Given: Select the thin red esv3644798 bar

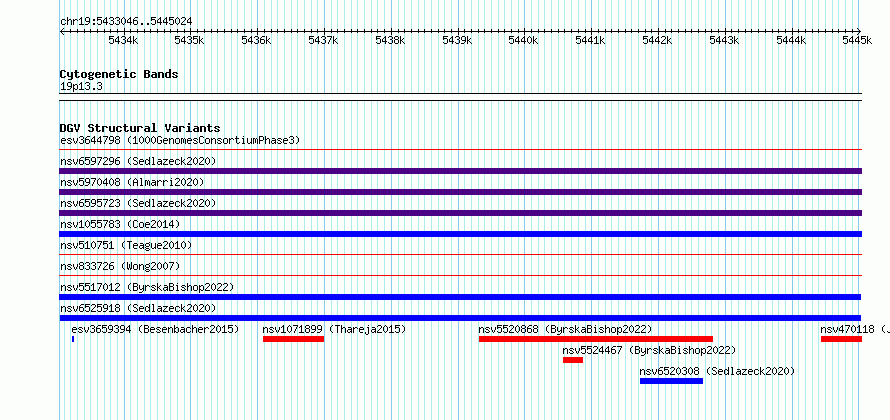Looking at the screenshot, I should pos(460,150).
